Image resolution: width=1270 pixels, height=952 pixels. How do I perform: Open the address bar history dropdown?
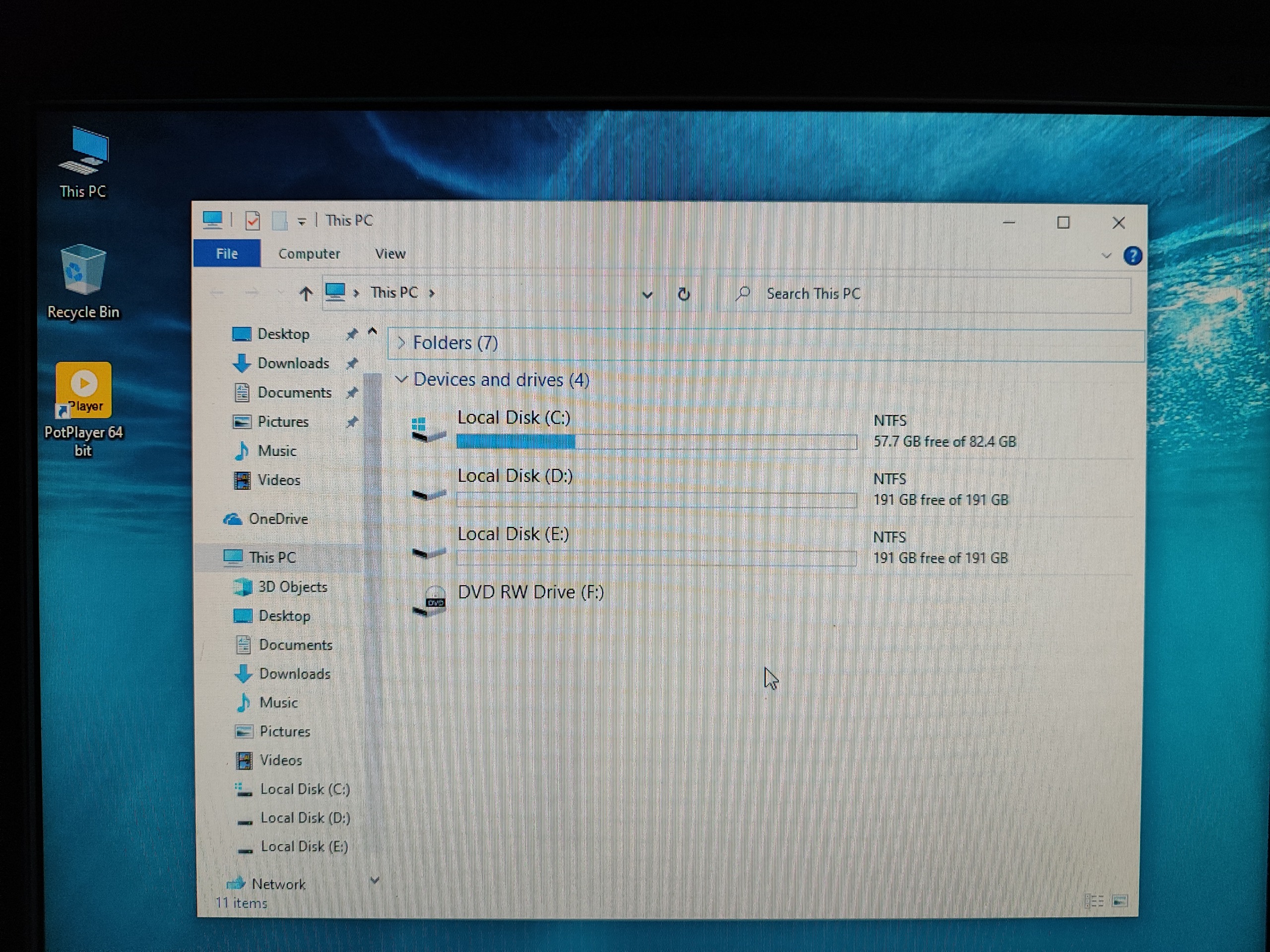pyautogui.click(x=647, y=295)
